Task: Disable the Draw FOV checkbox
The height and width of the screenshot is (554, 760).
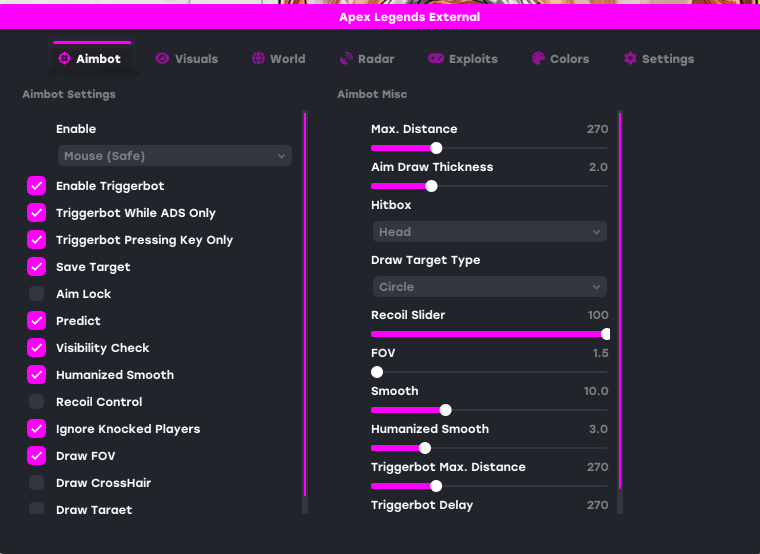Action: pos(36,456)
